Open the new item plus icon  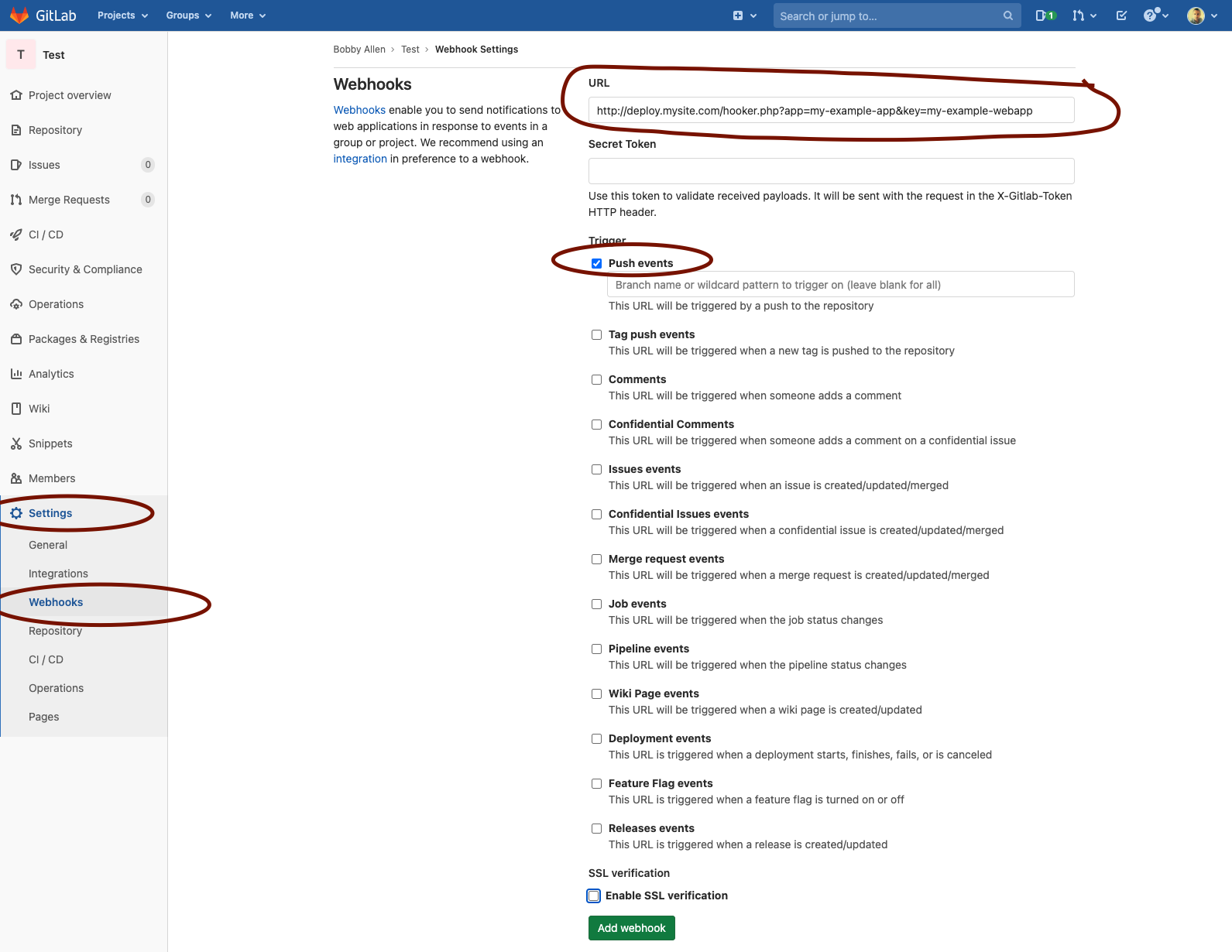[x=738, y=15]
